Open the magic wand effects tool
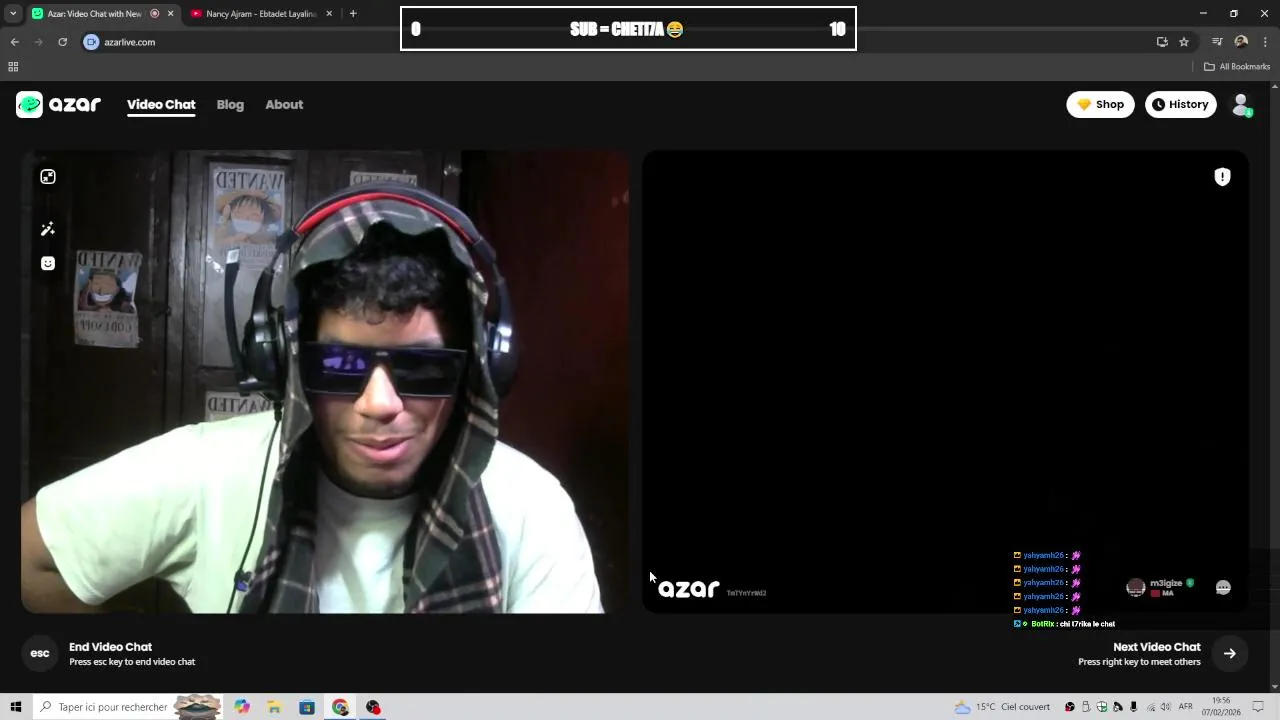This screenshot has height=720, width=1280. tap(48, 229)
